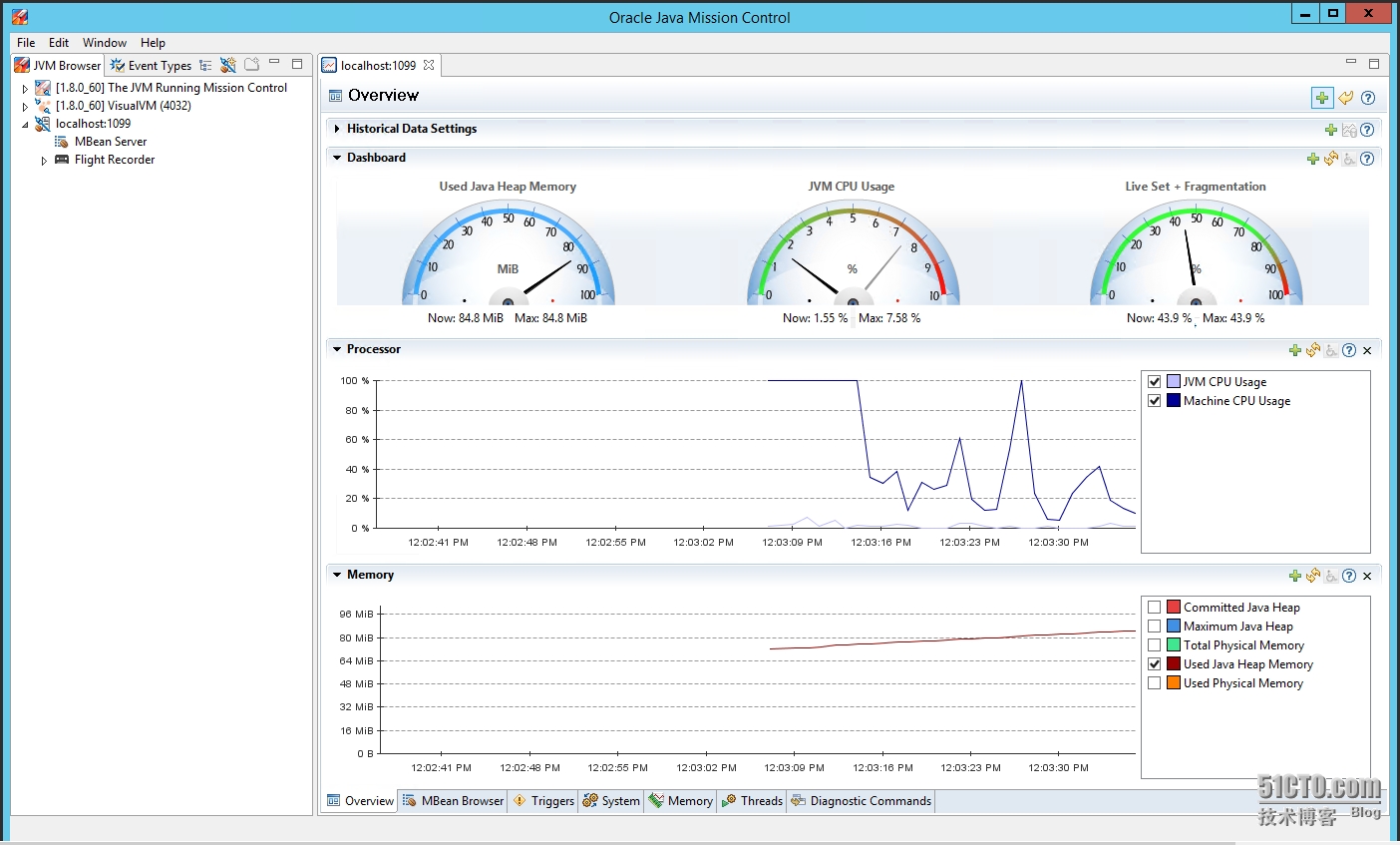Minimize the JVM Browser view panel
The image size is (1400, 845).
coord(274,63)
